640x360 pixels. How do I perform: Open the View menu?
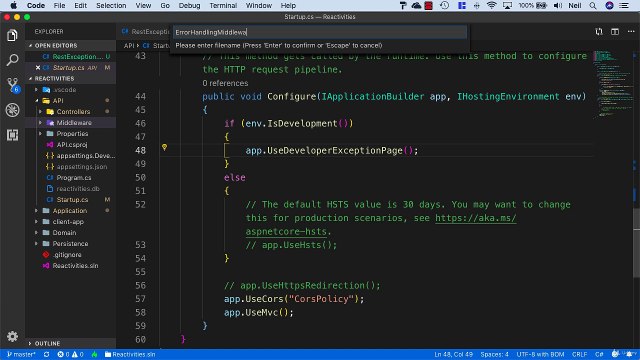click(x=143, y=5)
